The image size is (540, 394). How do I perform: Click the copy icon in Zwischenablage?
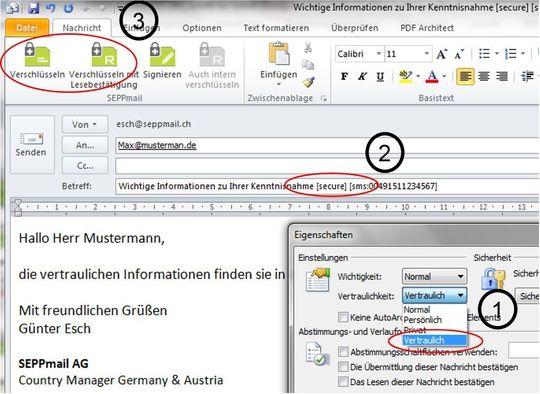point(308,64)
